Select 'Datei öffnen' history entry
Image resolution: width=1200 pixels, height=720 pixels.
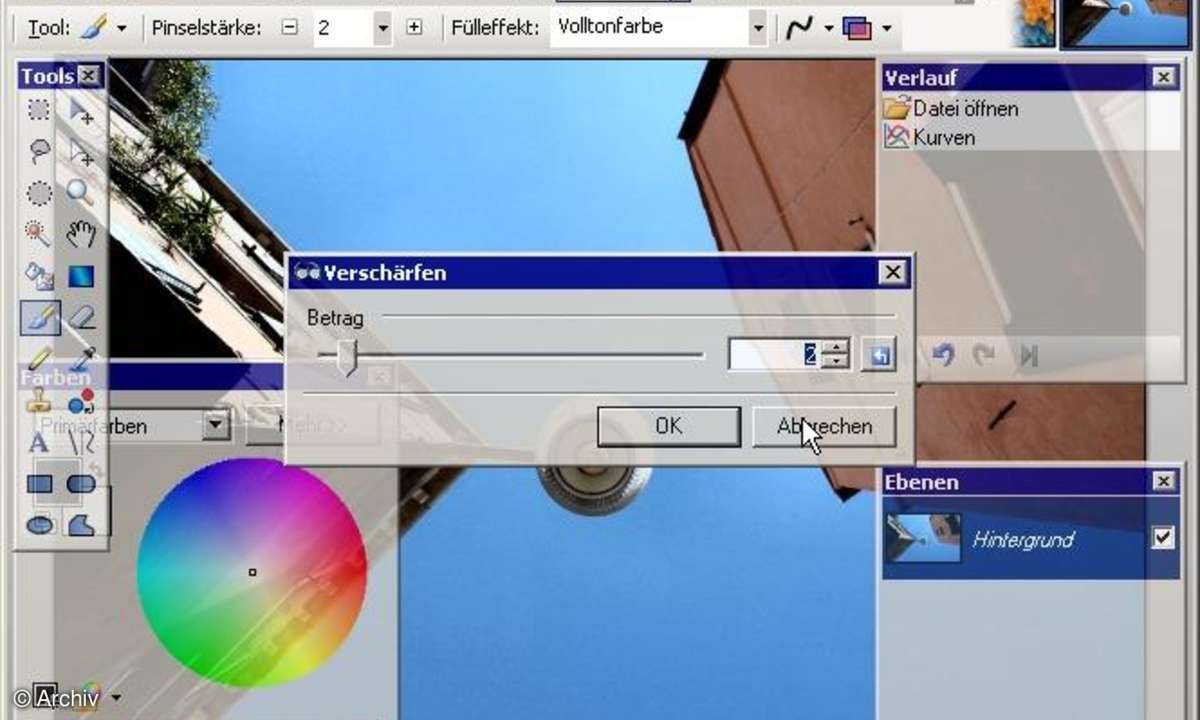[x=952, y=109]
